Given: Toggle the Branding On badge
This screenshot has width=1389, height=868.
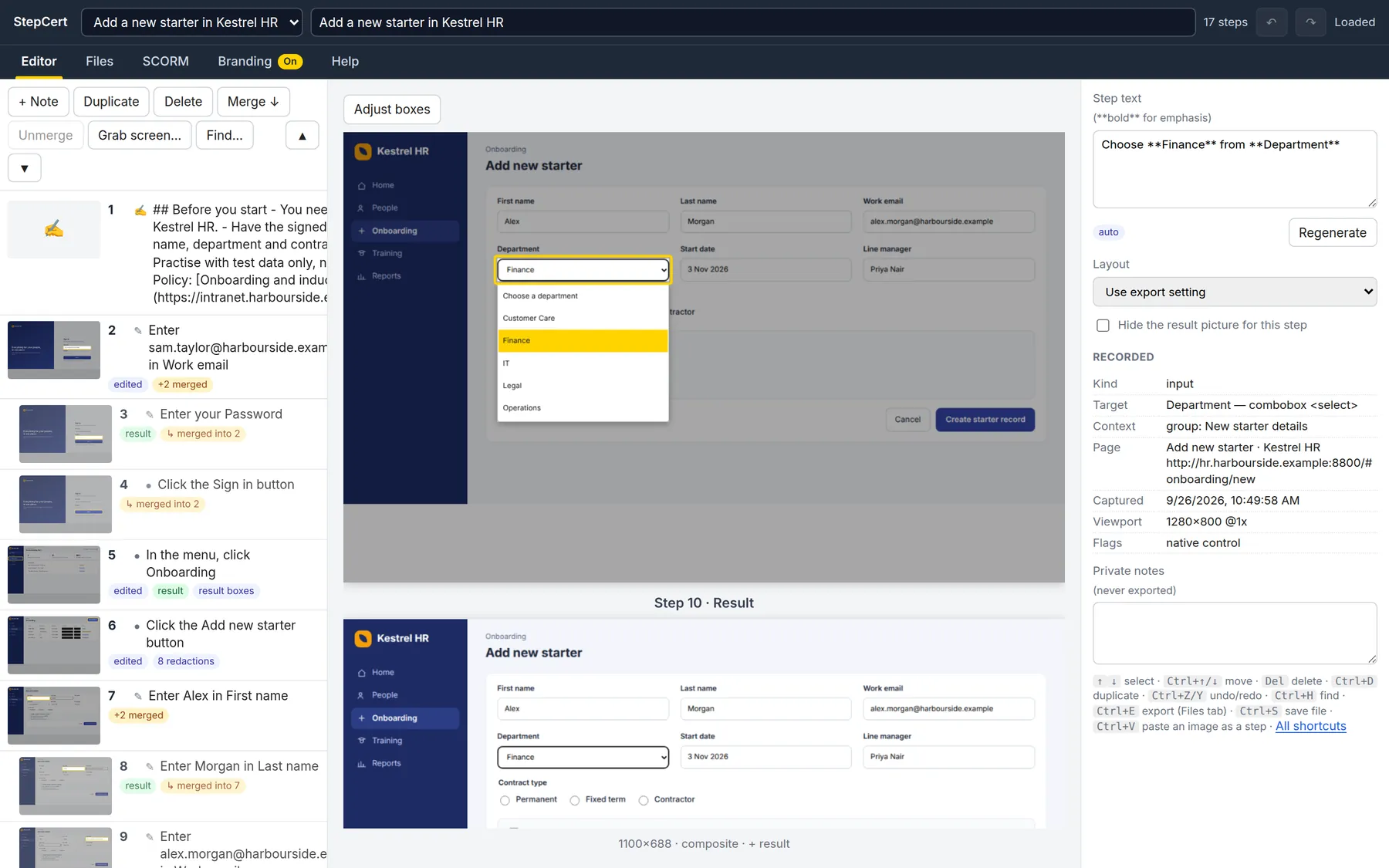Looking at the screenshot, I should [x=290, y=62].
